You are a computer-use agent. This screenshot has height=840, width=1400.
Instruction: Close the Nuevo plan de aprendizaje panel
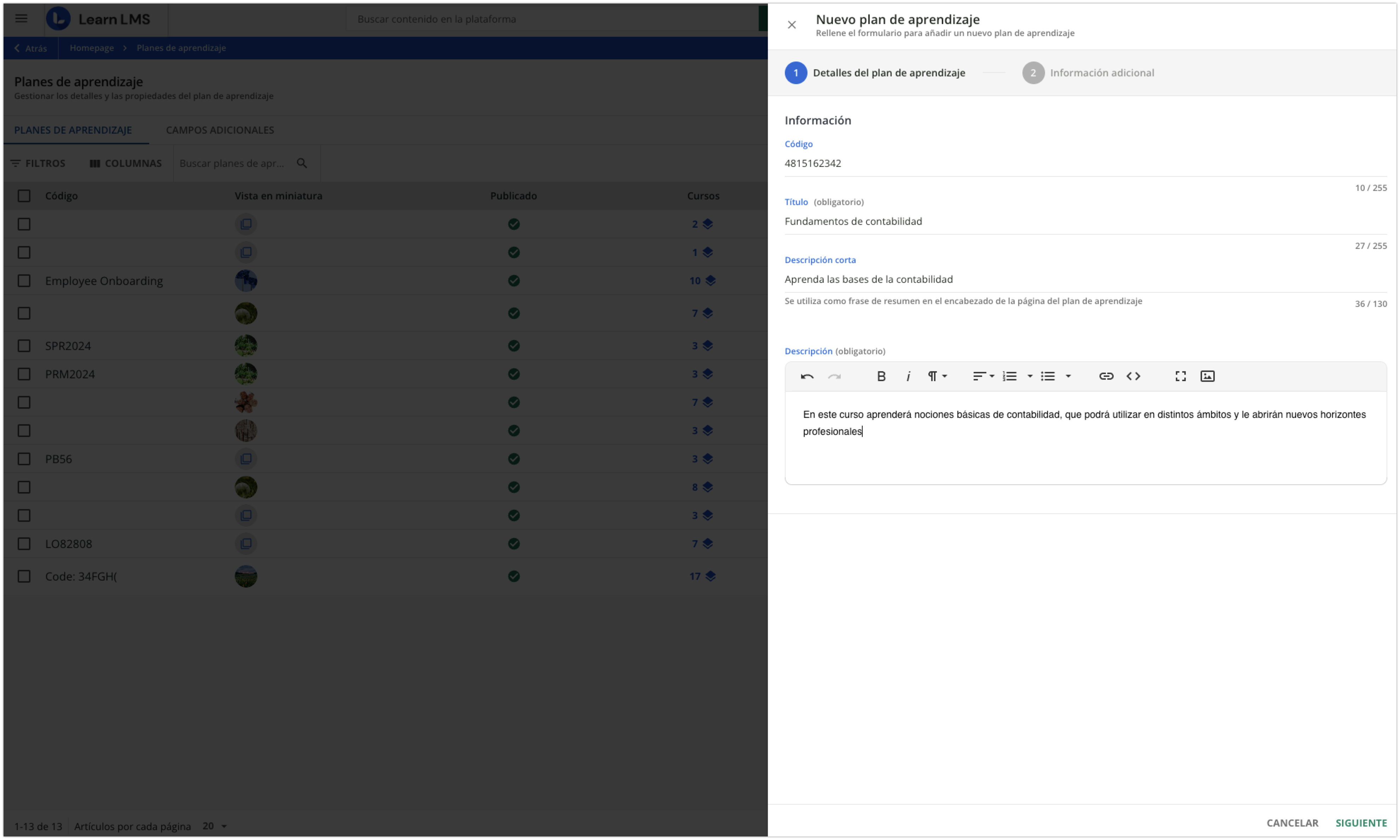pos(792,25)
